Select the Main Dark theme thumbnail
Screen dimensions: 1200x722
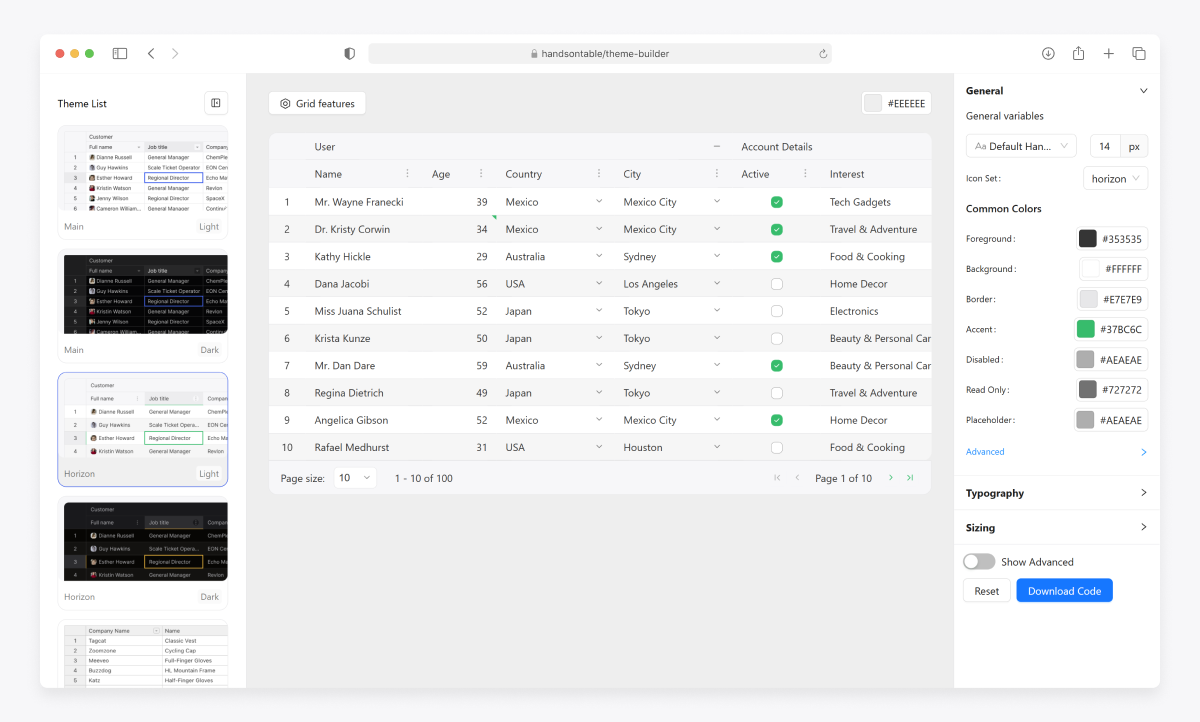click(143, 305)
